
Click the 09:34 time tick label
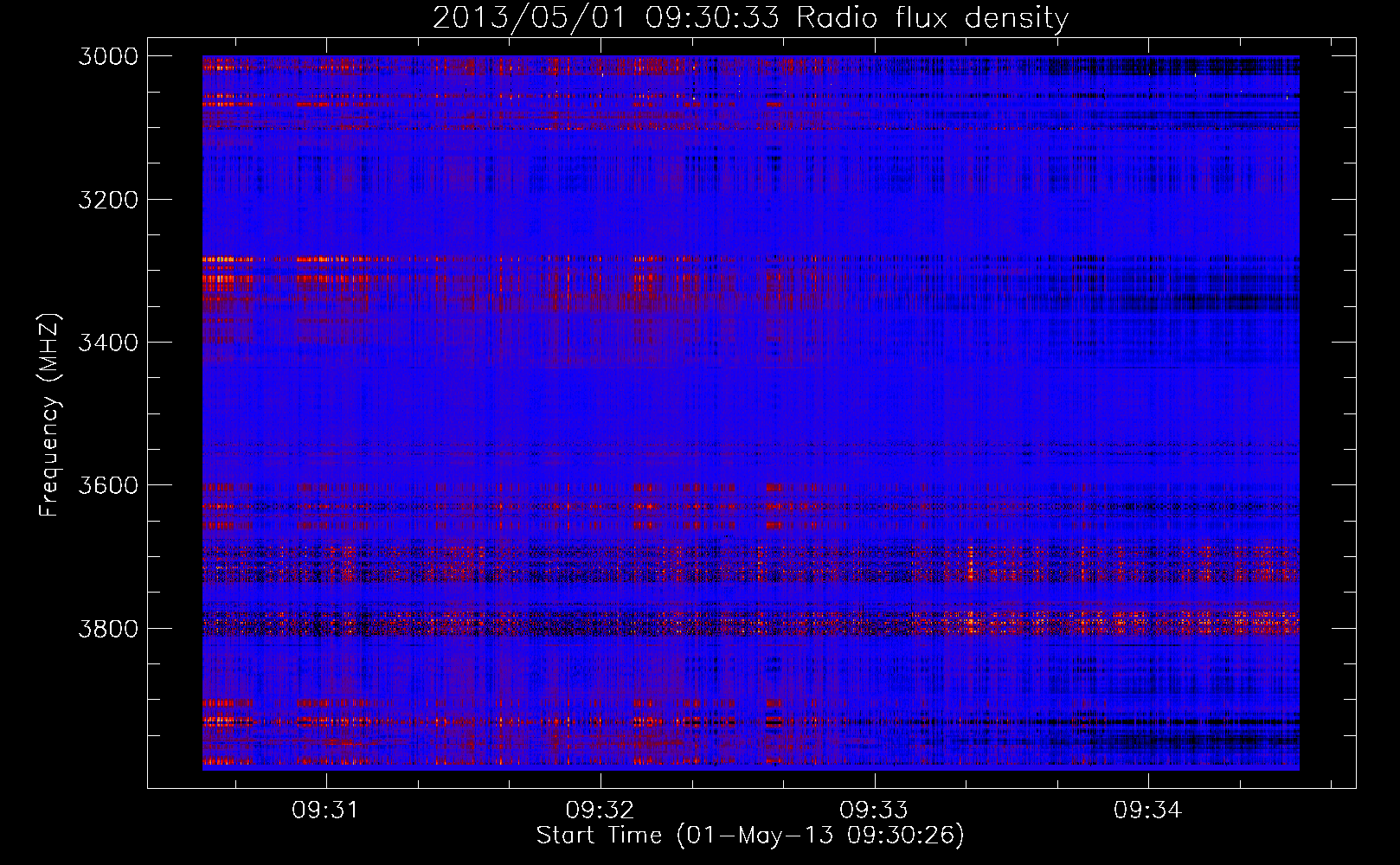[x=1147, y=811]
